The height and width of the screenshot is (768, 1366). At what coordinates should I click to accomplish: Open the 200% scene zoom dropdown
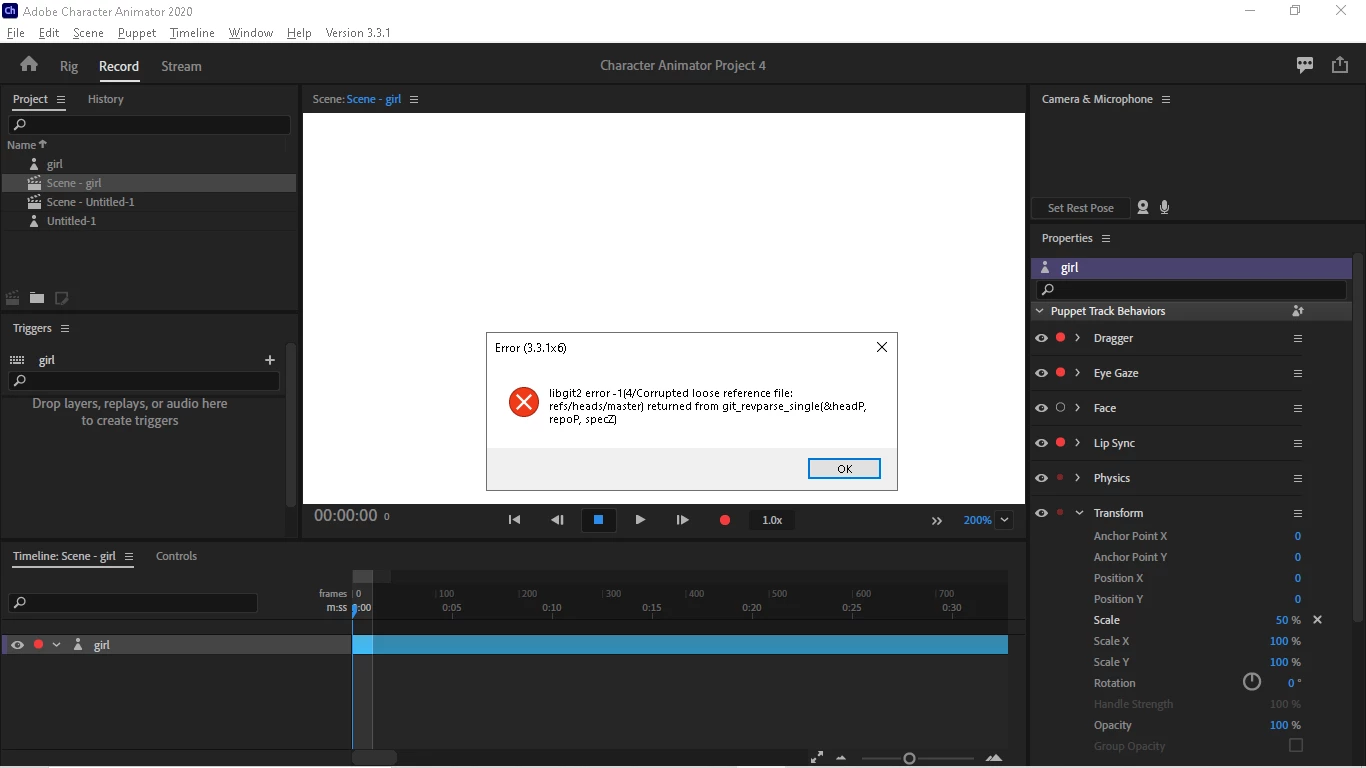1005,520
